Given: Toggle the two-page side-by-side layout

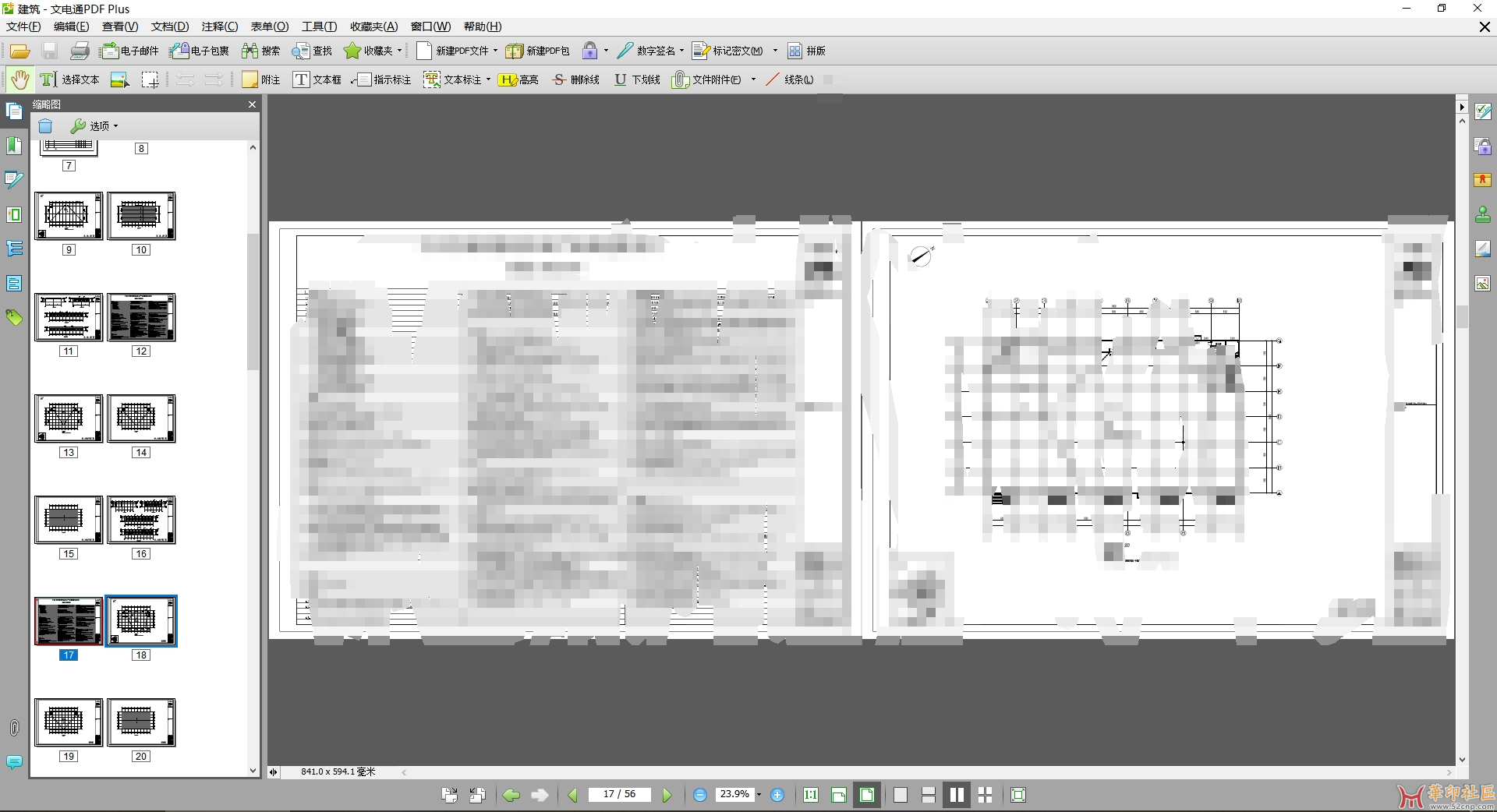Looking at the screenshot, I should tap(957, 795).
